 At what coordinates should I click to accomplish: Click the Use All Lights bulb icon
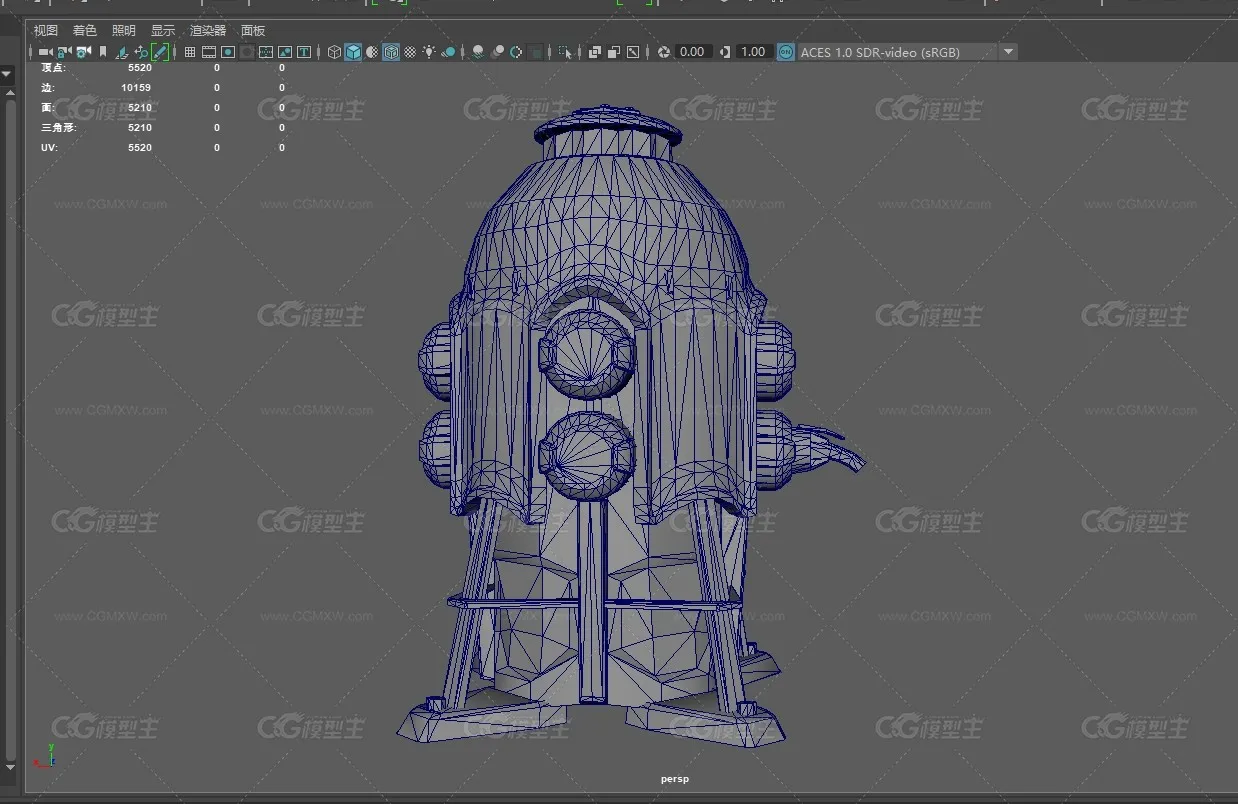(429, 52)
